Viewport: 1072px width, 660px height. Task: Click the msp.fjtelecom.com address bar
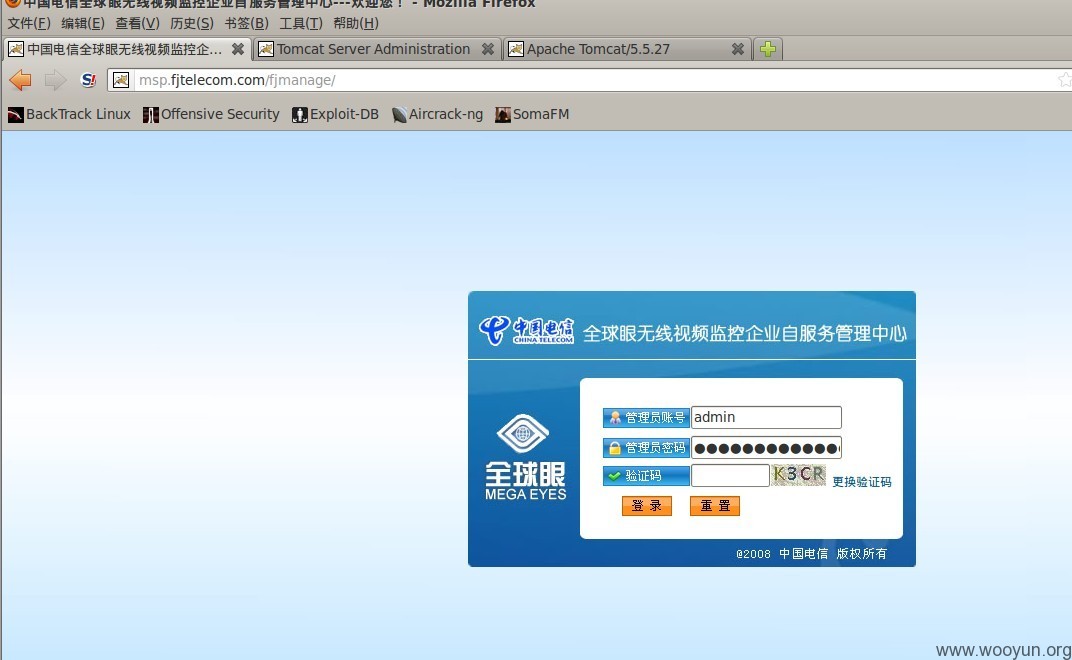click(591, 80)
